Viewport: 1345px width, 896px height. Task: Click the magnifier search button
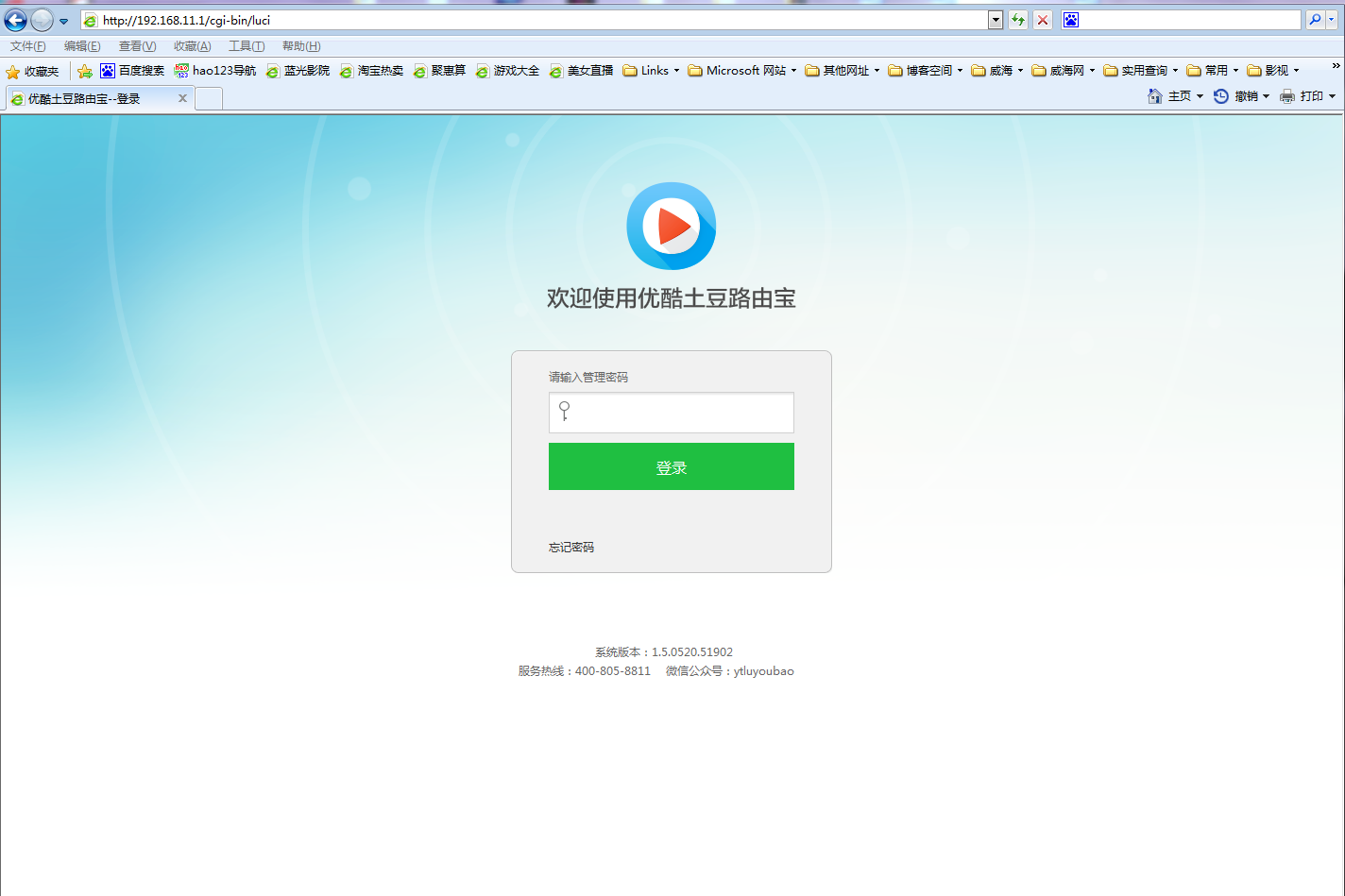point(1314,20)
